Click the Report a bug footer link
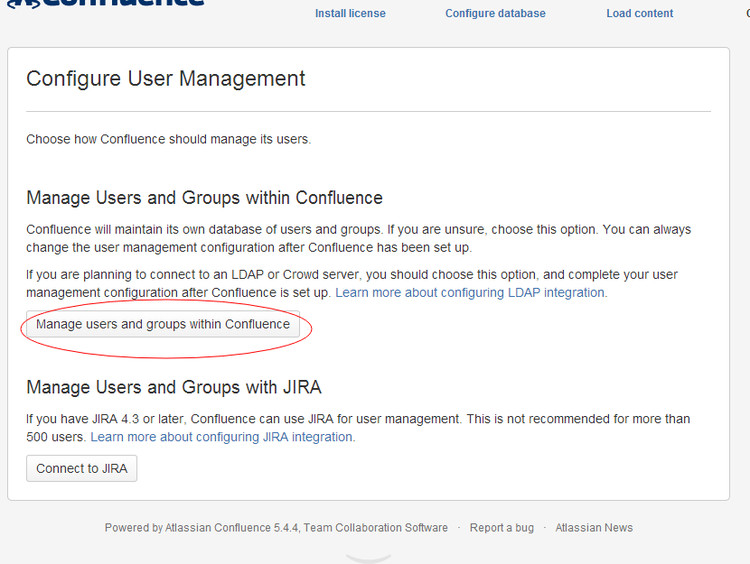The height and width of the screenshot is (564, 750). point(502,528)
